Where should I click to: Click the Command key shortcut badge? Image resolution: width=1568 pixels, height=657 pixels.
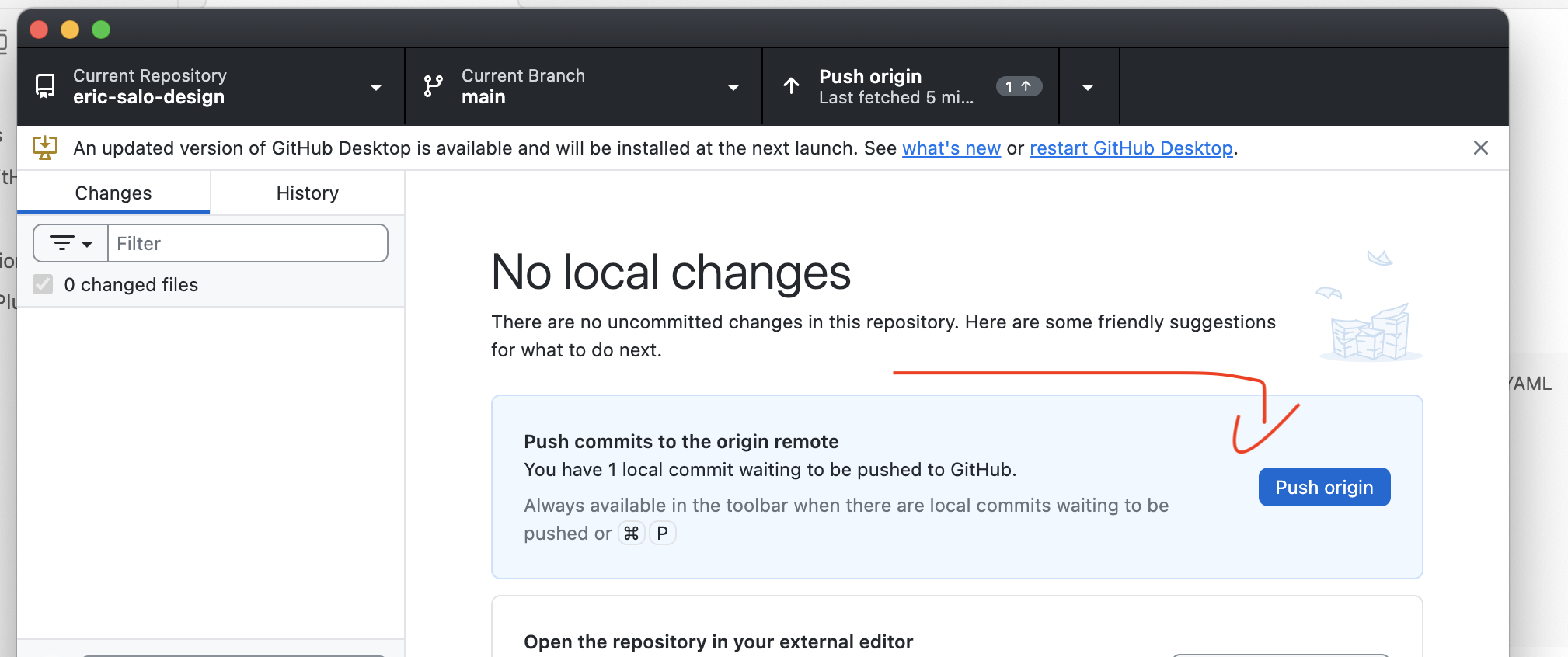click(x=632, y=533)
